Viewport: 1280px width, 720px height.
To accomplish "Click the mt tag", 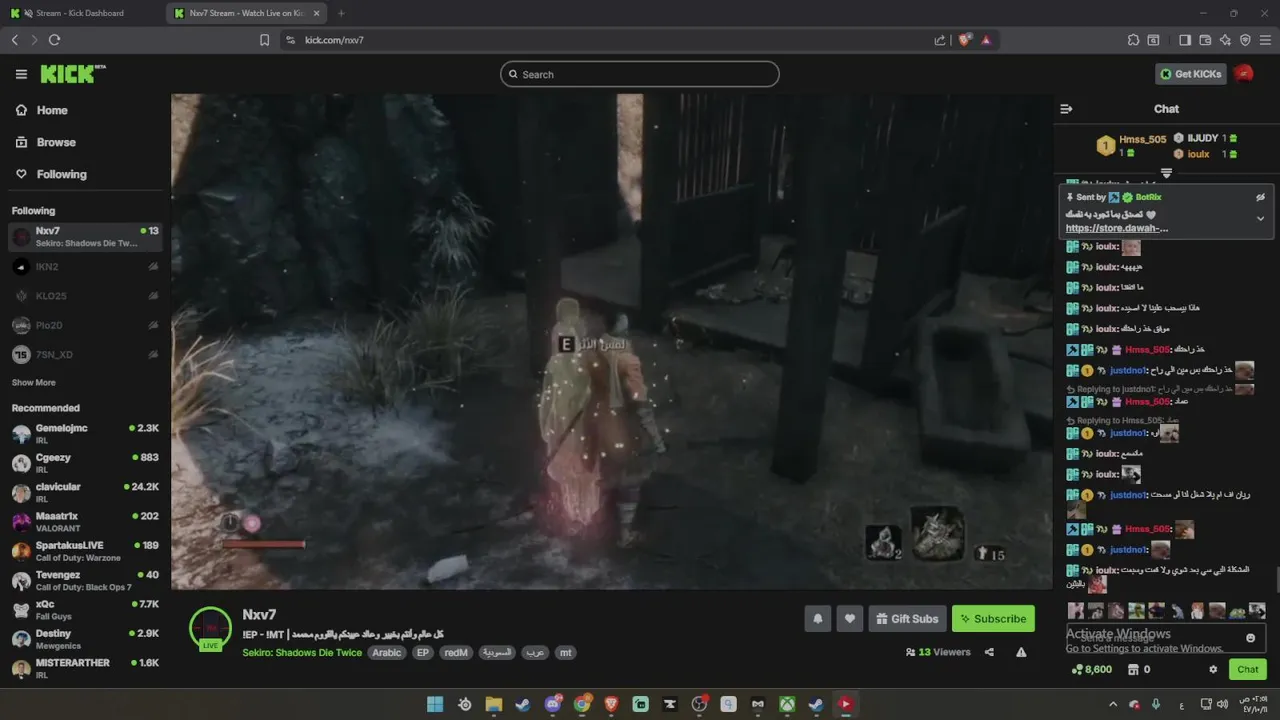I will pos(566,653).
